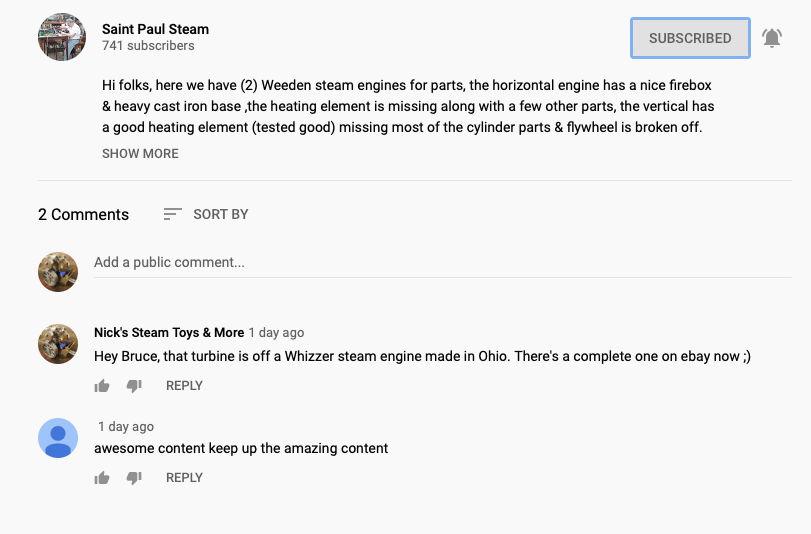This screenshot has height=534, width=811.
Task: Expand description with SHOW MORE
Action: pos(140,154)
